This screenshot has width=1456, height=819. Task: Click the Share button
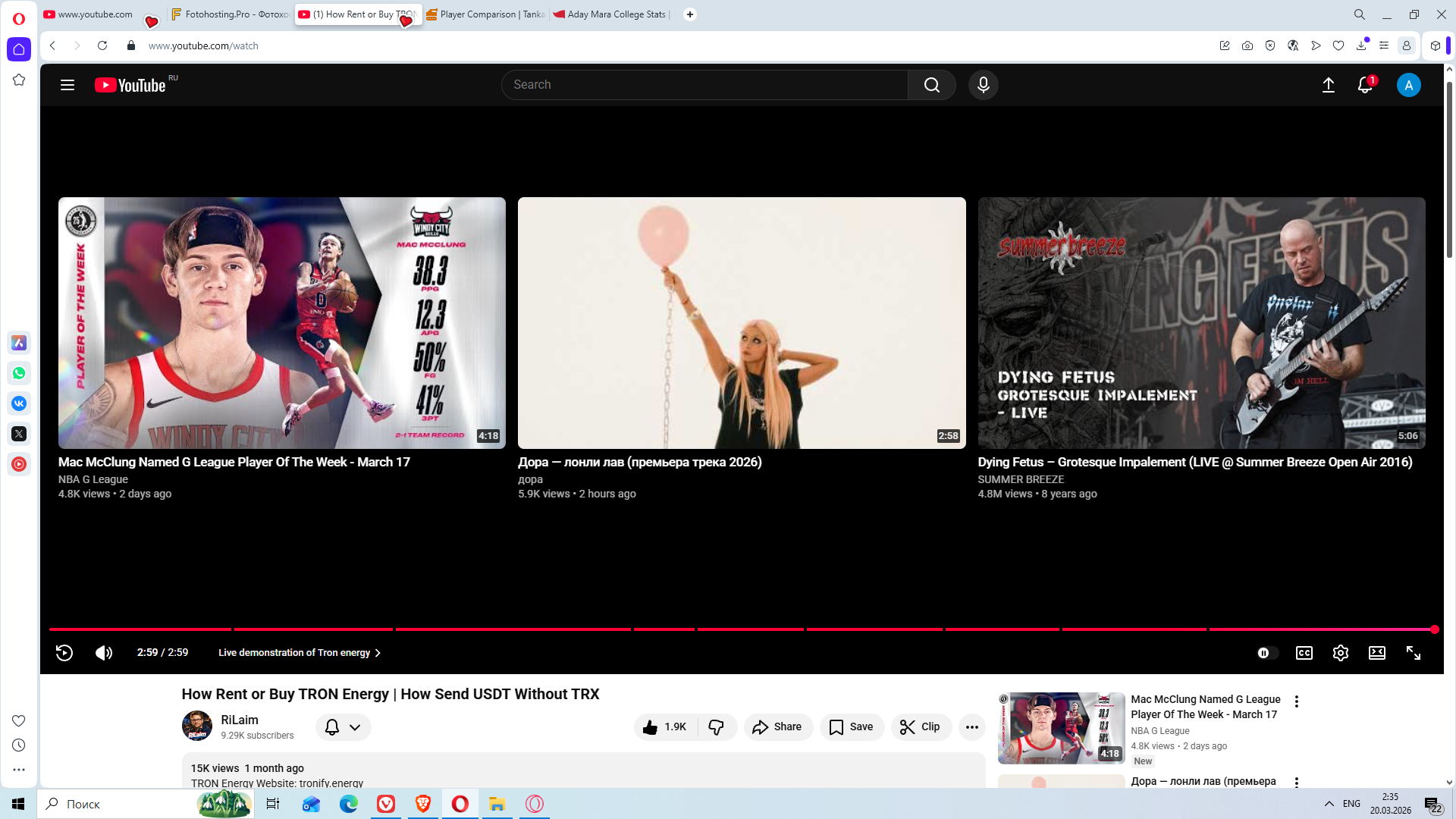point(777,726)
